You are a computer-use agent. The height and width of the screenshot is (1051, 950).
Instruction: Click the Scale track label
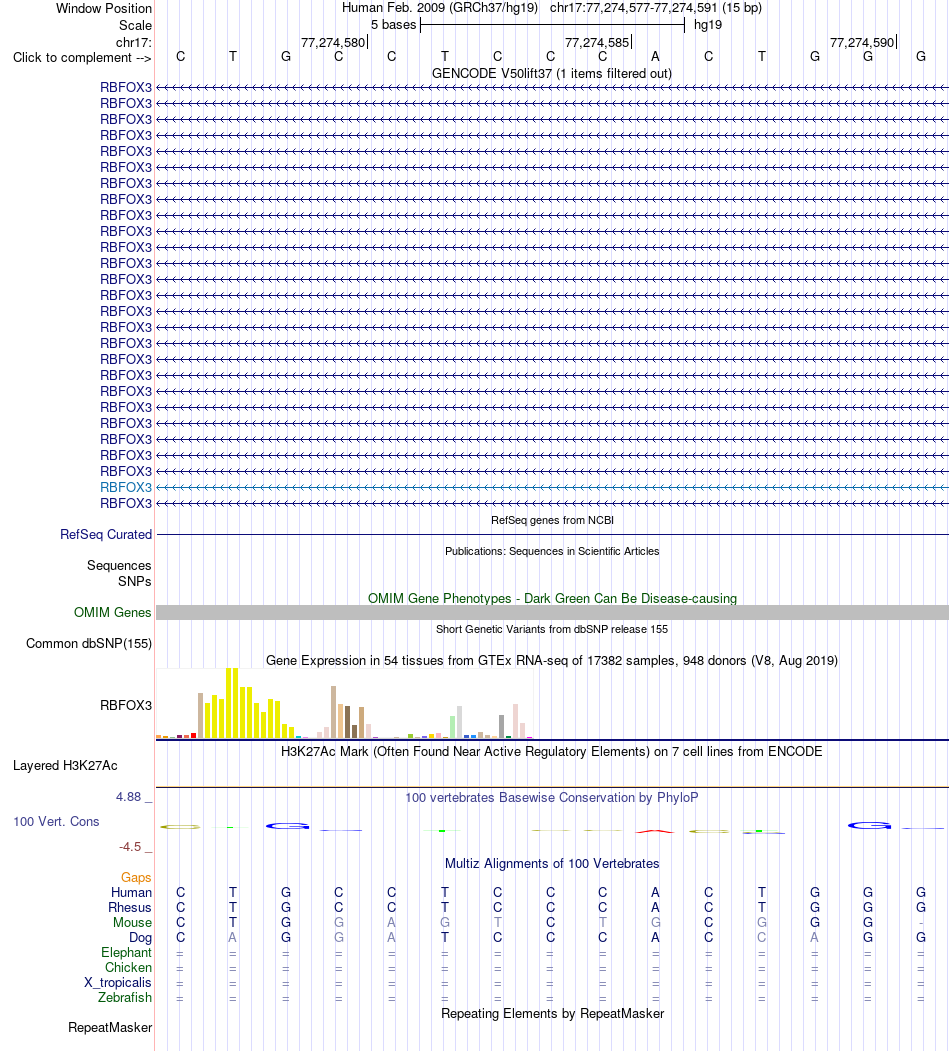coord(135,25)
